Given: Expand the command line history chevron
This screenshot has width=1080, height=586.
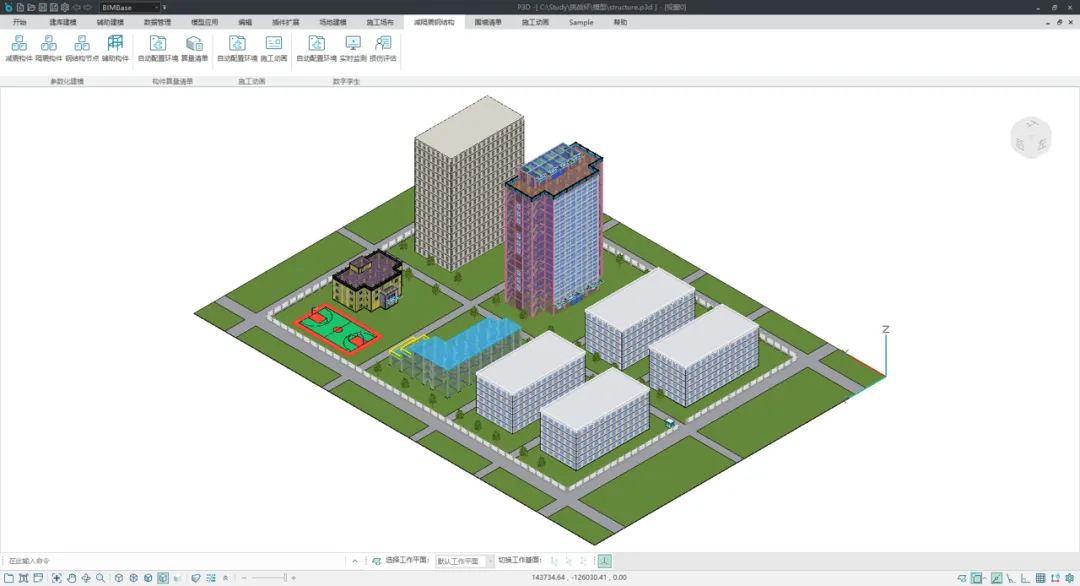Looking at the screenshot, I should click(x=354, y=561).
